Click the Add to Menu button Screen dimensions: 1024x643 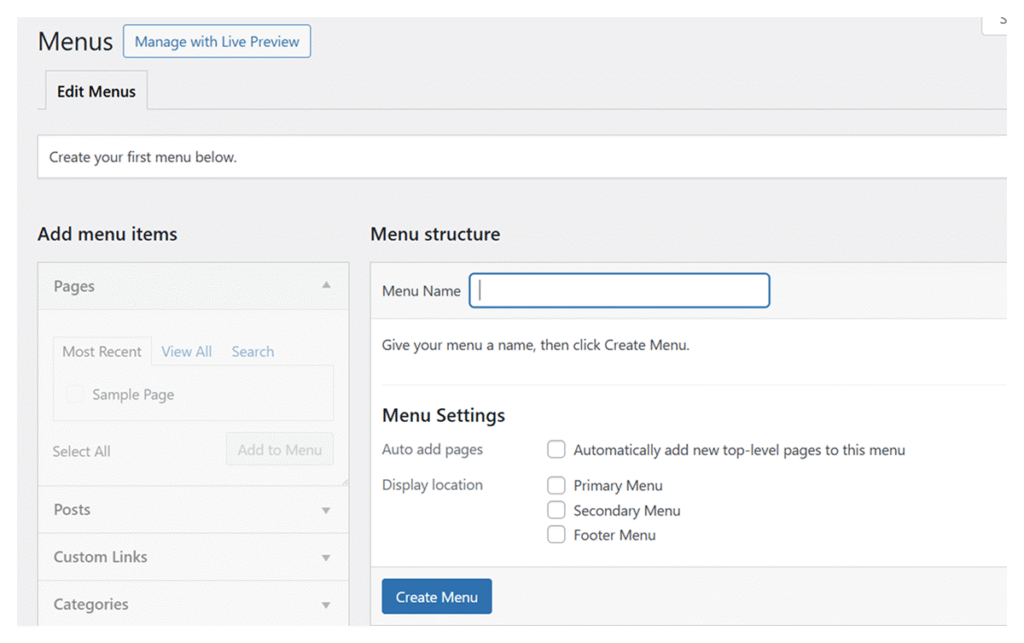[279, 450]
